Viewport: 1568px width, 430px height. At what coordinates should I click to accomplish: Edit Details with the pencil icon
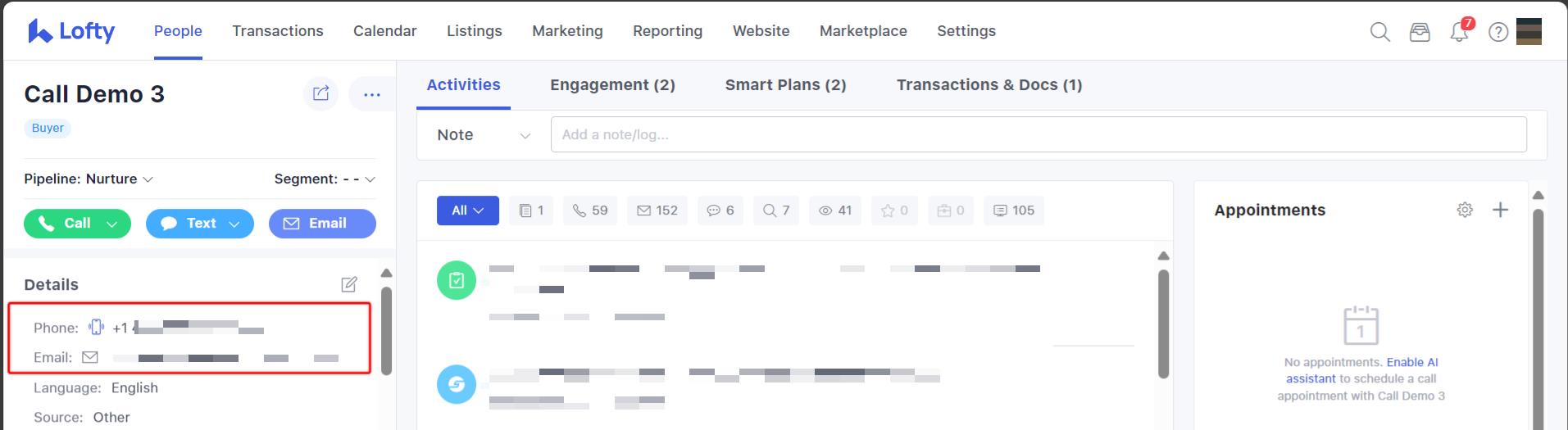(349, 284)
